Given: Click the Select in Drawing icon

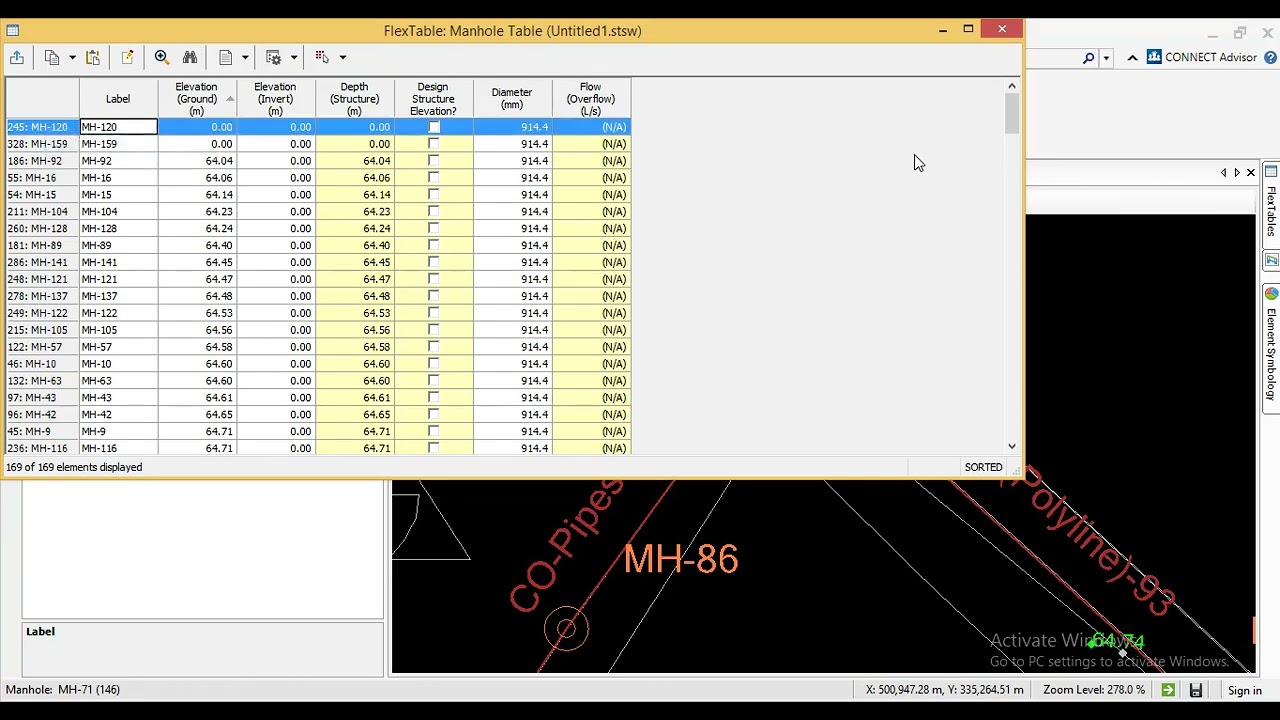Looking at the screenshot, I should click(x=322, y=58).
